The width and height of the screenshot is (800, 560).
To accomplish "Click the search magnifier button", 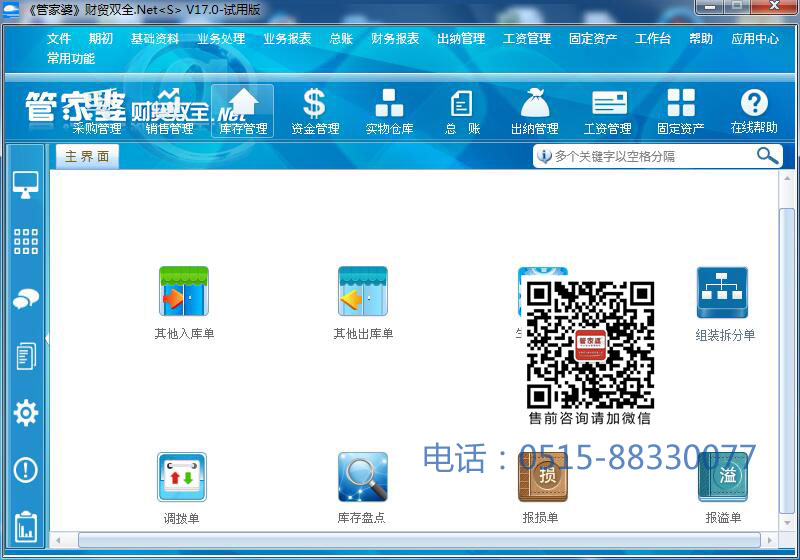I will coord(767,156).
